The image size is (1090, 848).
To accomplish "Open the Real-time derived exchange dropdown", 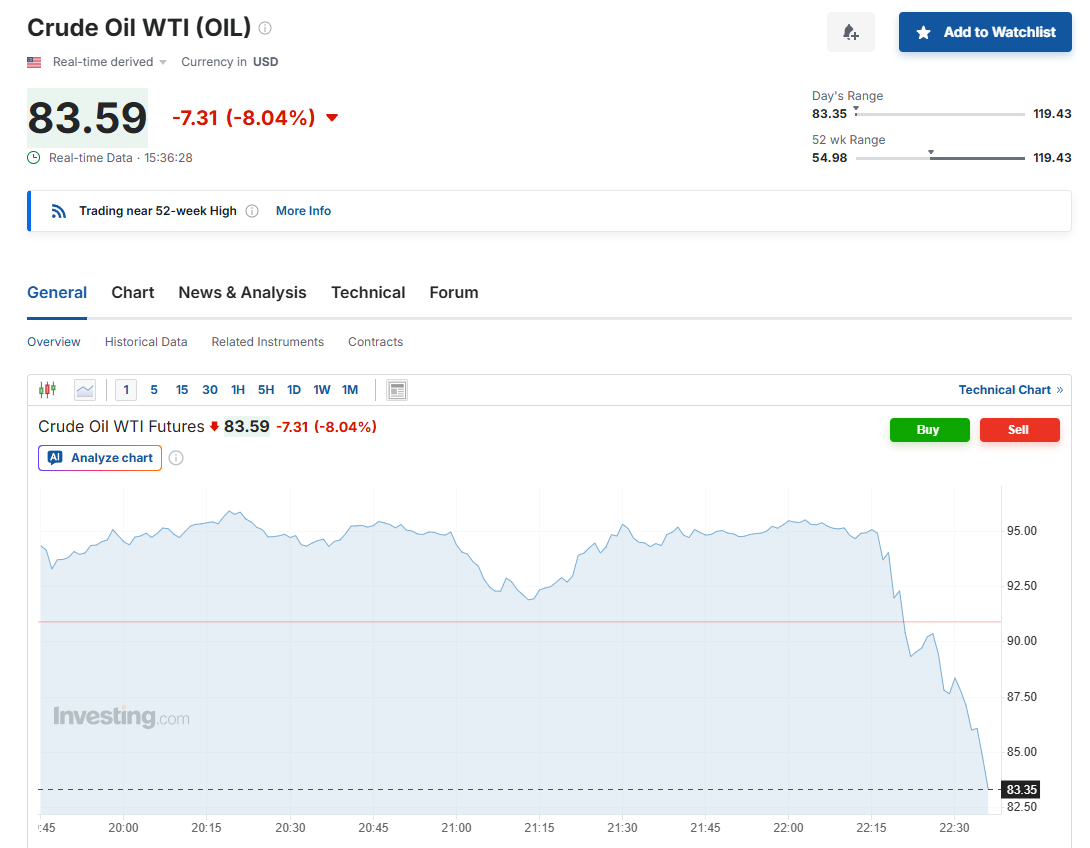I will tap(110, 62).
